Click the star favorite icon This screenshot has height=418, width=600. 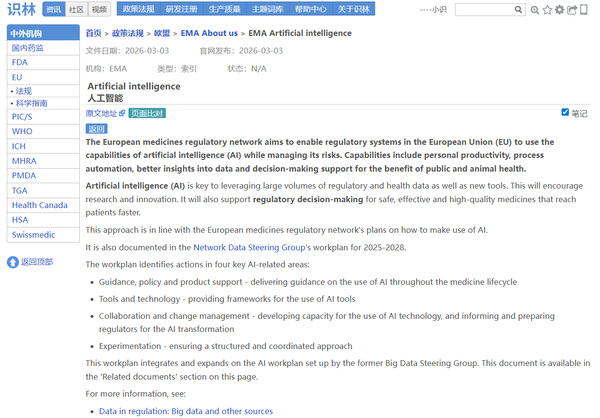(x=547, y=10)
